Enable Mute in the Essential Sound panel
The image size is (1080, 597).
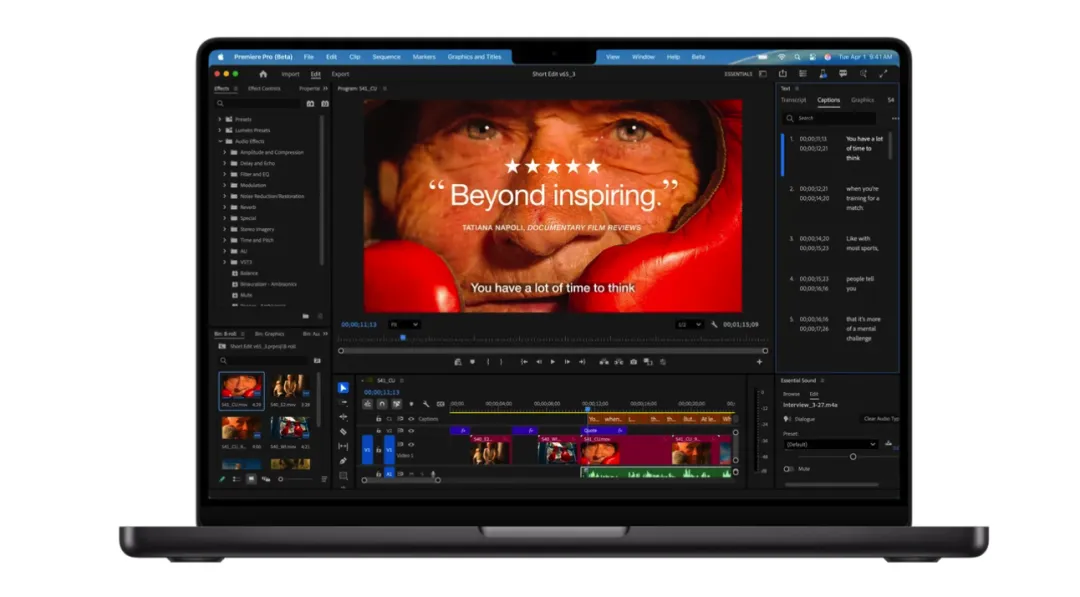[x=787, y=469]
